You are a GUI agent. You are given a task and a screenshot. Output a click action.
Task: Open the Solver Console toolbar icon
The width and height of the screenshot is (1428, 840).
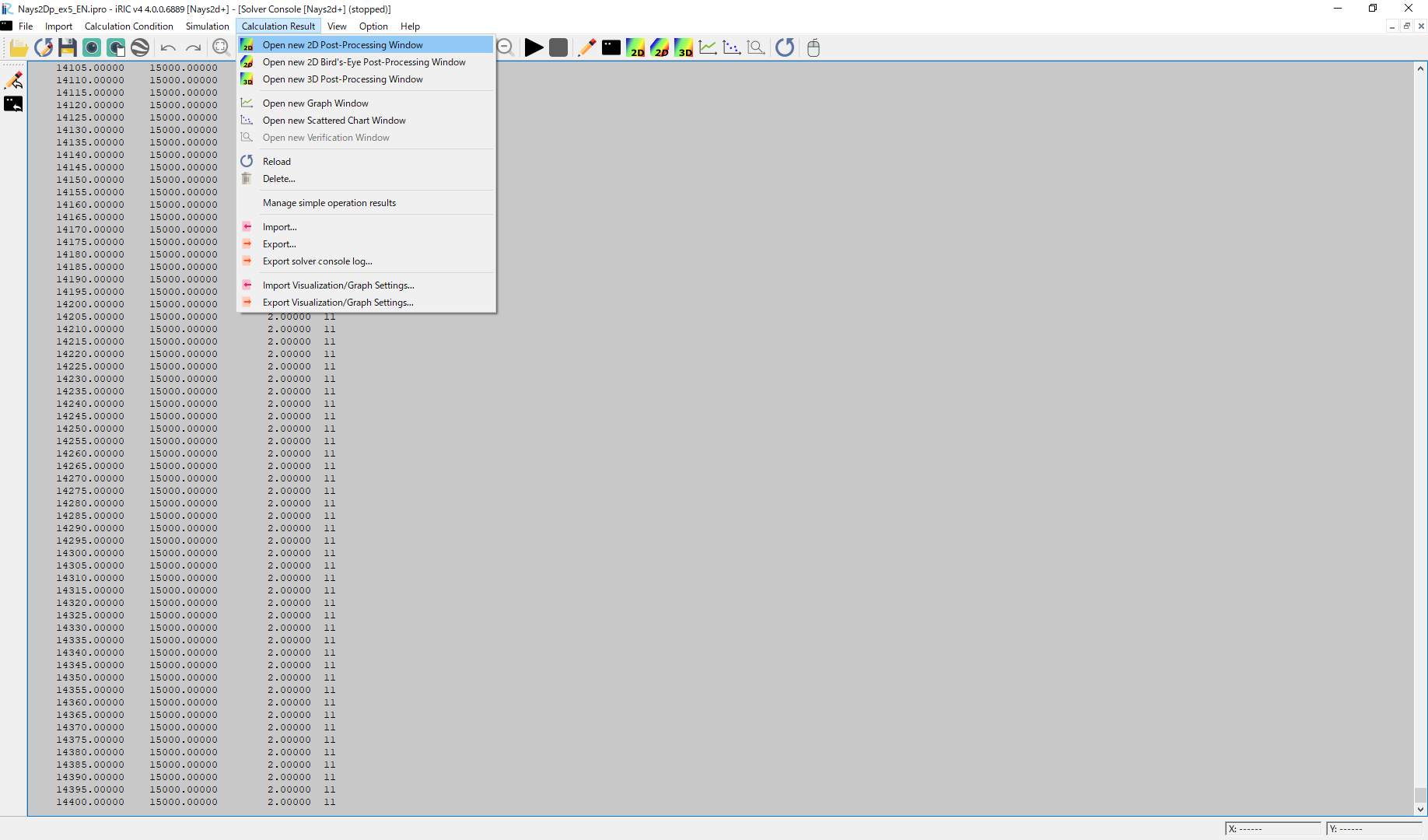[x=611, y=47]
